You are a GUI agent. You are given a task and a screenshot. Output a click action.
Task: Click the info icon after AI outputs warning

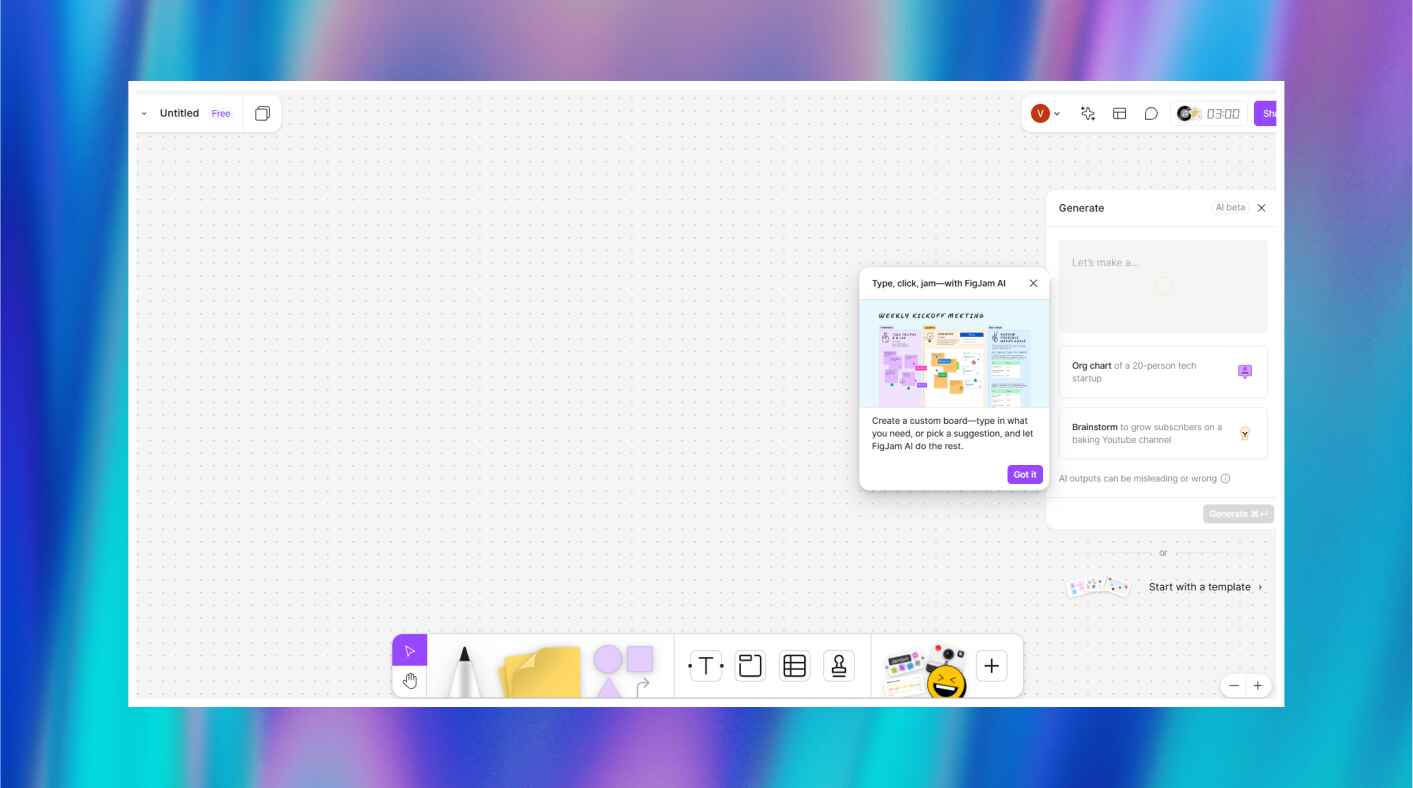coord(1225,478)
